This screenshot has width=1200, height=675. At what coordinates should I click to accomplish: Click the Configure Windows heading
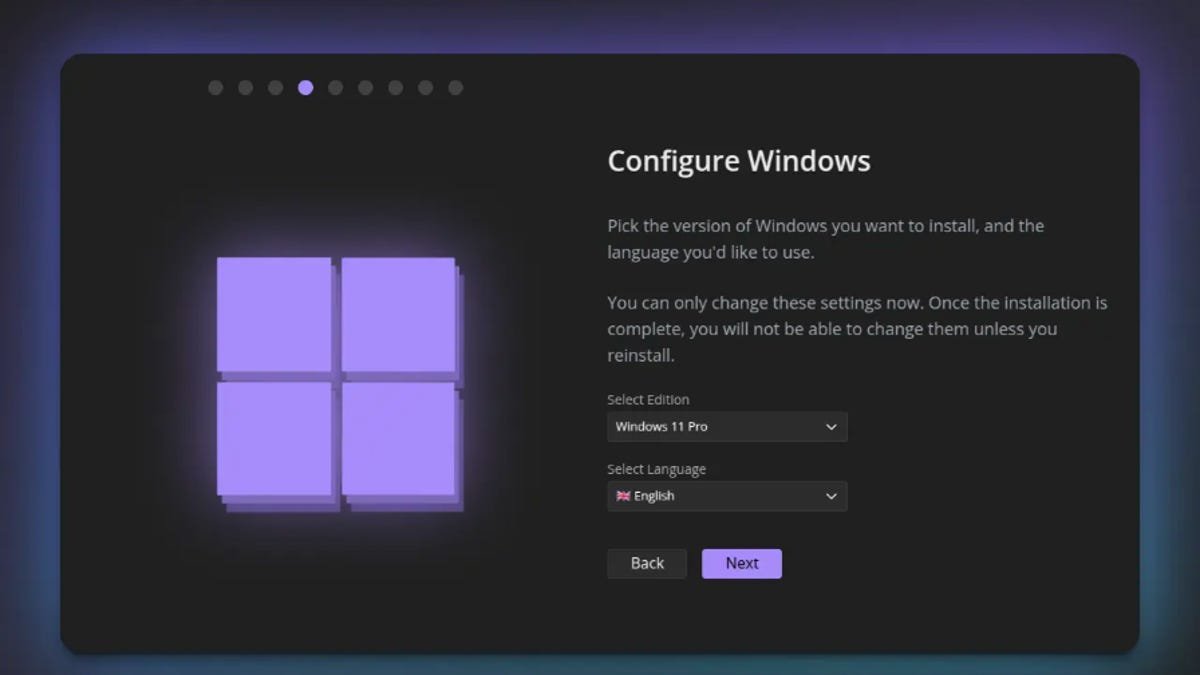738,160
